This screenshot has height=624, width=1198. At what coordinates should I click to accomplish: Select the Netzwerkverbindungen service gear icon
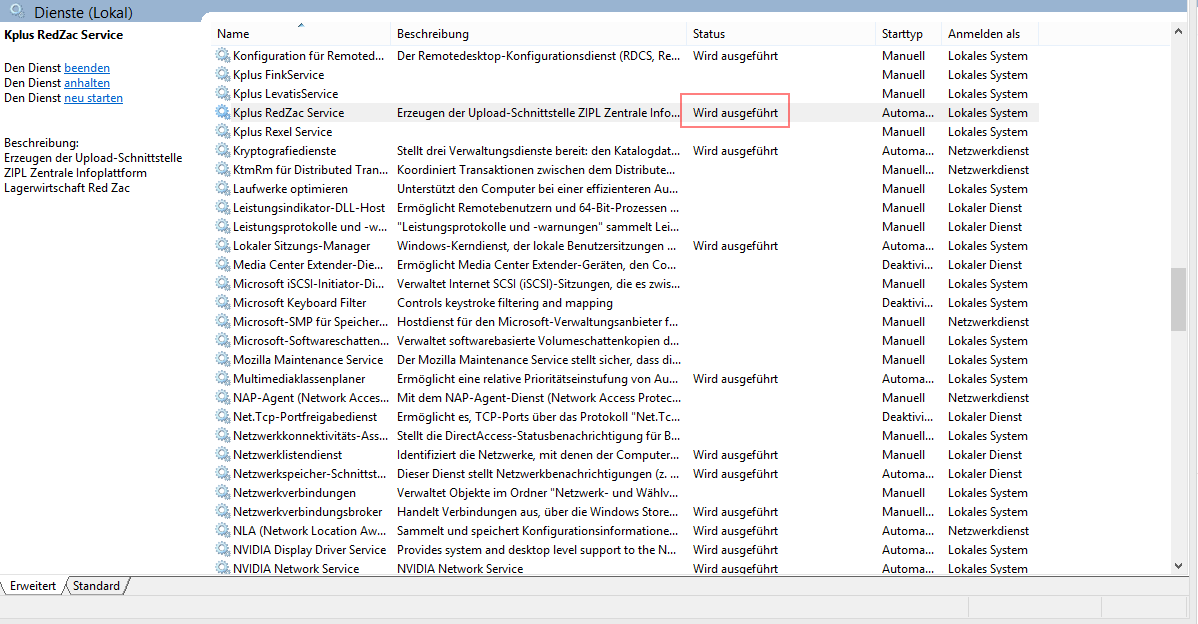[x=222, y=493]
